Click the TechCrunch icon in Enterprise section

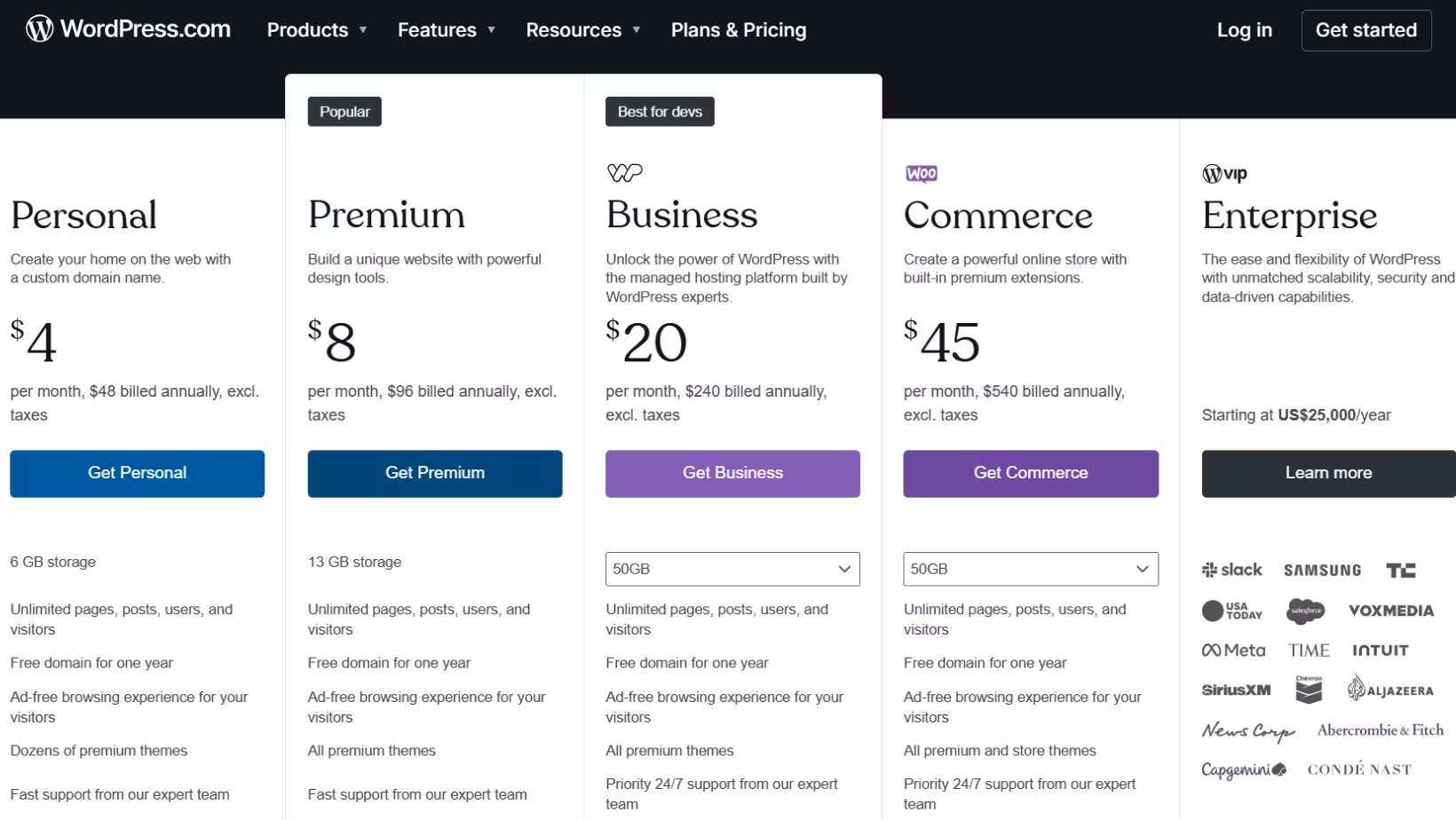tap(1402, 569)
